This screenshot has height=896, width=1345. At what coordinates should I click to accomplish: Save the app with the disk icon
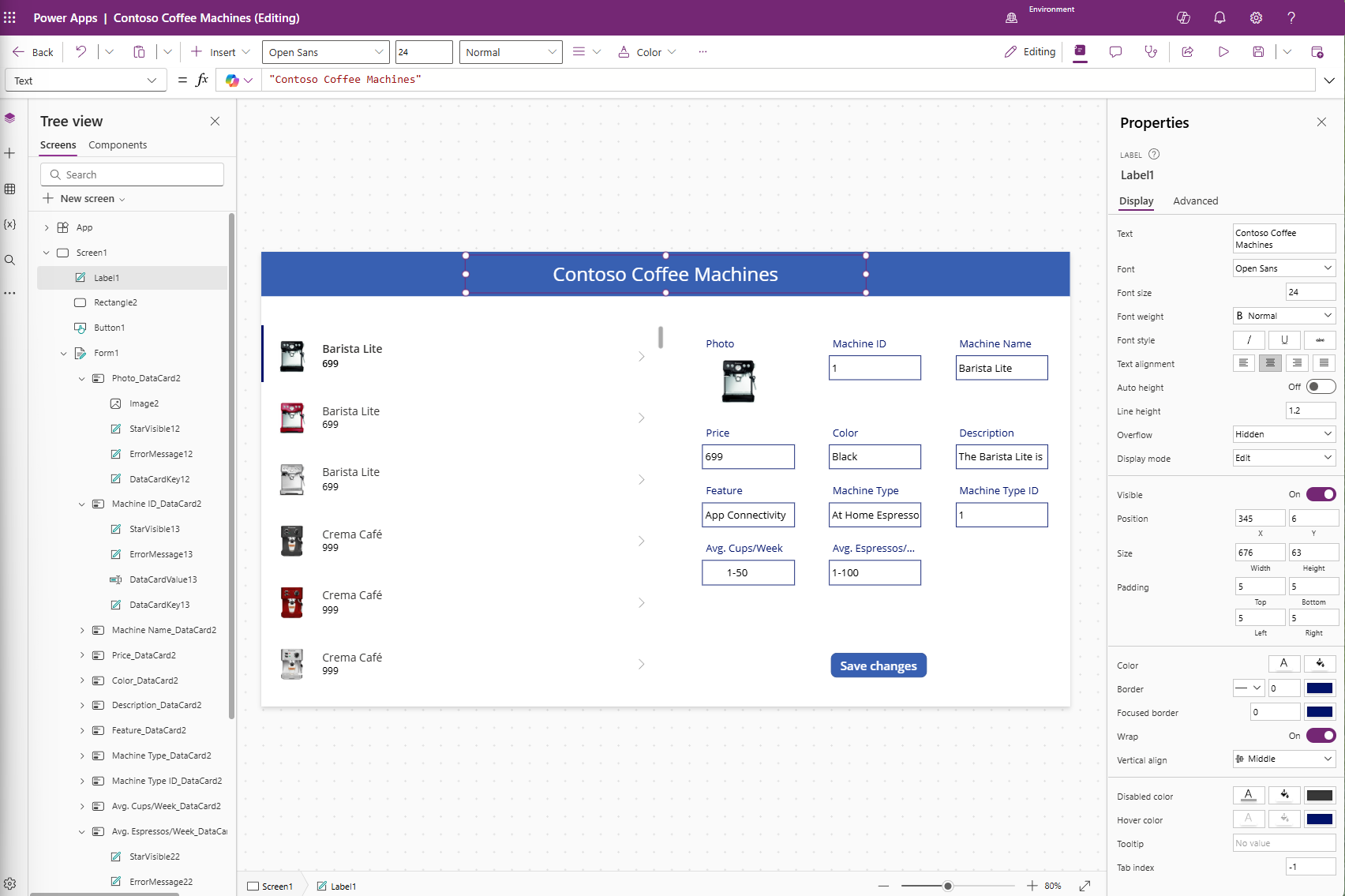[1258, 52]
